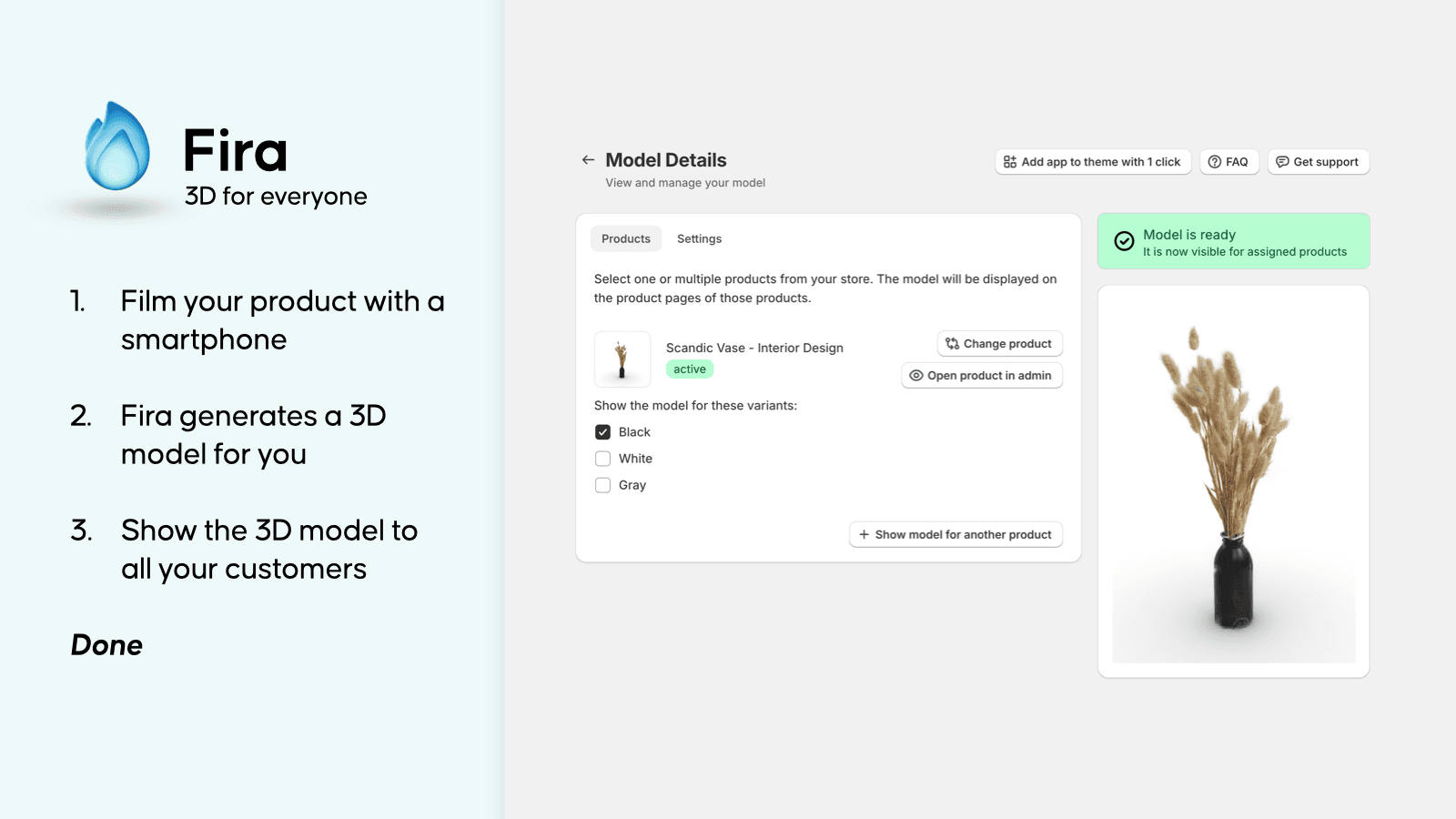This screenshot has width=1456, height=819.
Task: Click Add app to theme with 1 click
Action: (1092, 161)
